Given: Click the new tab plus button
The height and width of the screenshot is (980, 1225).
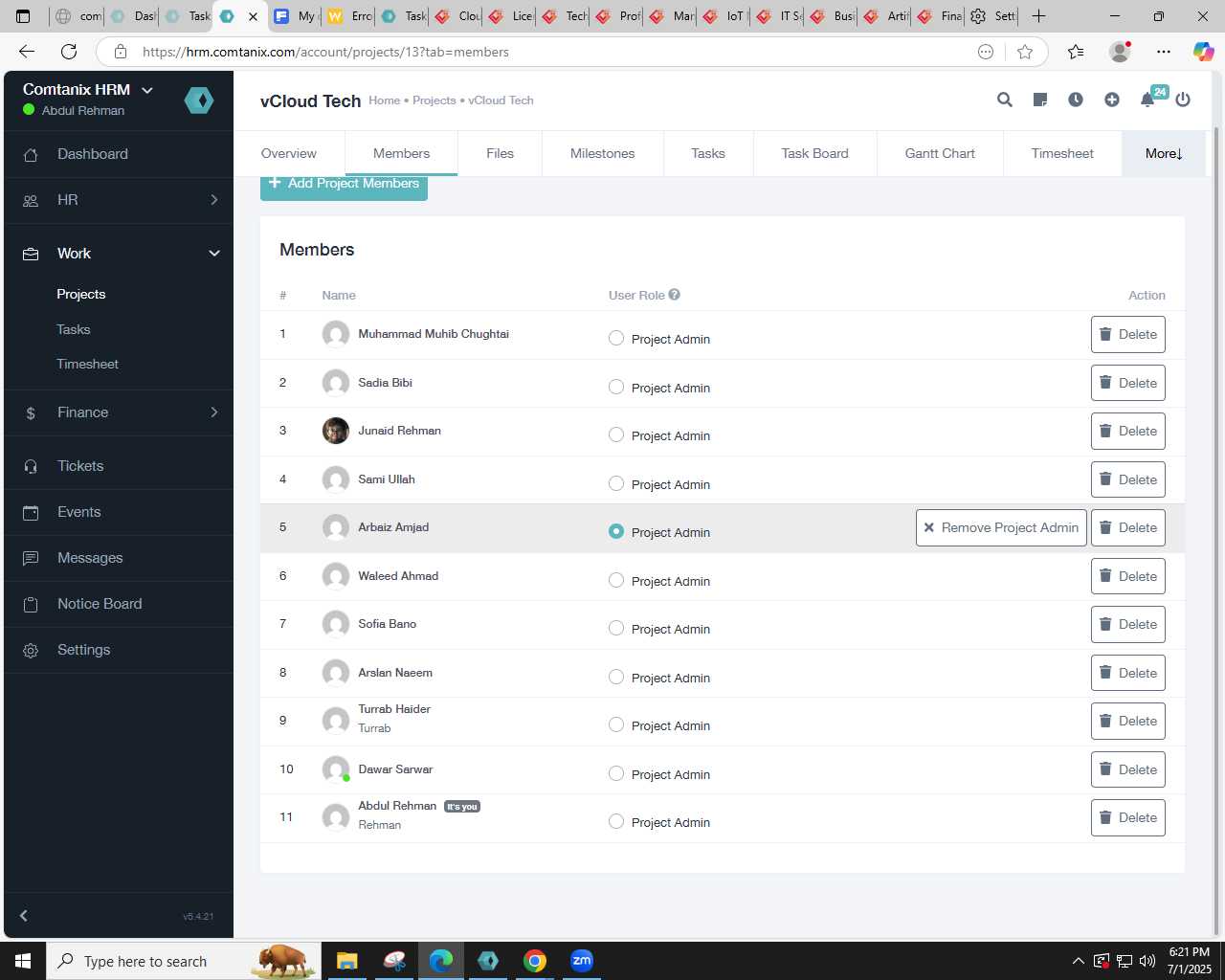Looking at the screenshot, I should point(1038,16).
